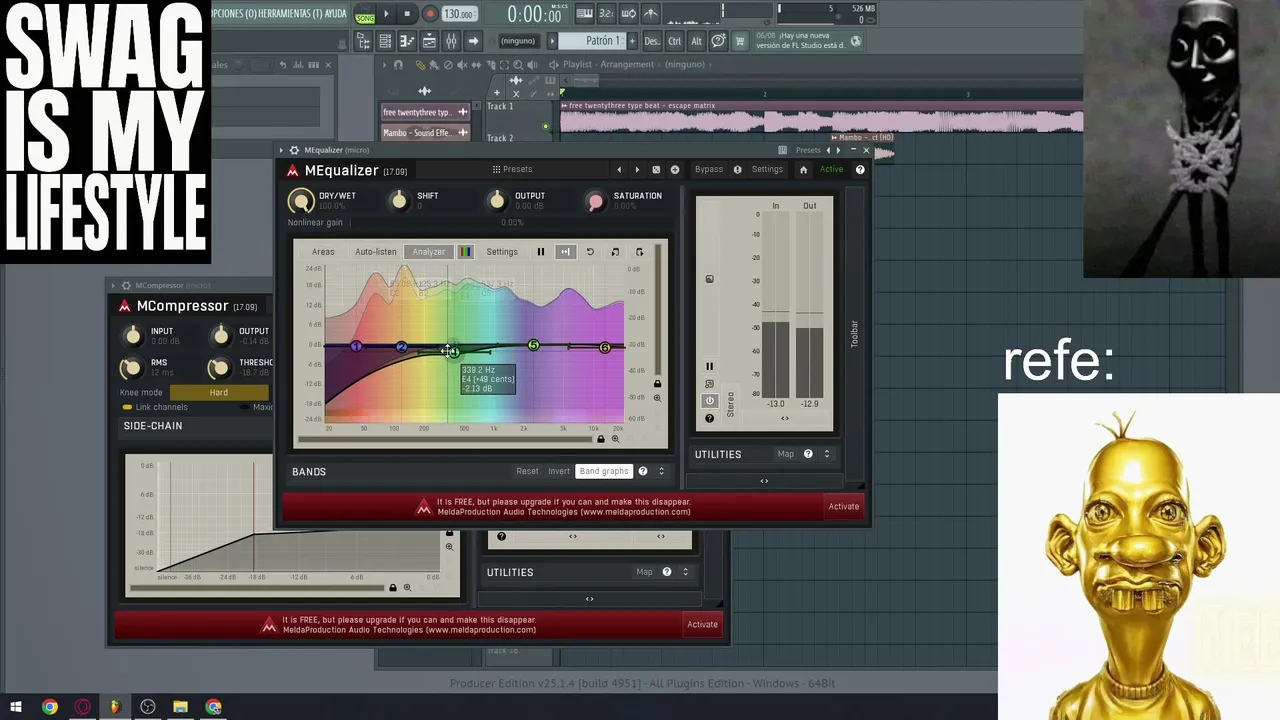
Task: Toggle Bypass on MEqualizer
Action: click(709, 170)
